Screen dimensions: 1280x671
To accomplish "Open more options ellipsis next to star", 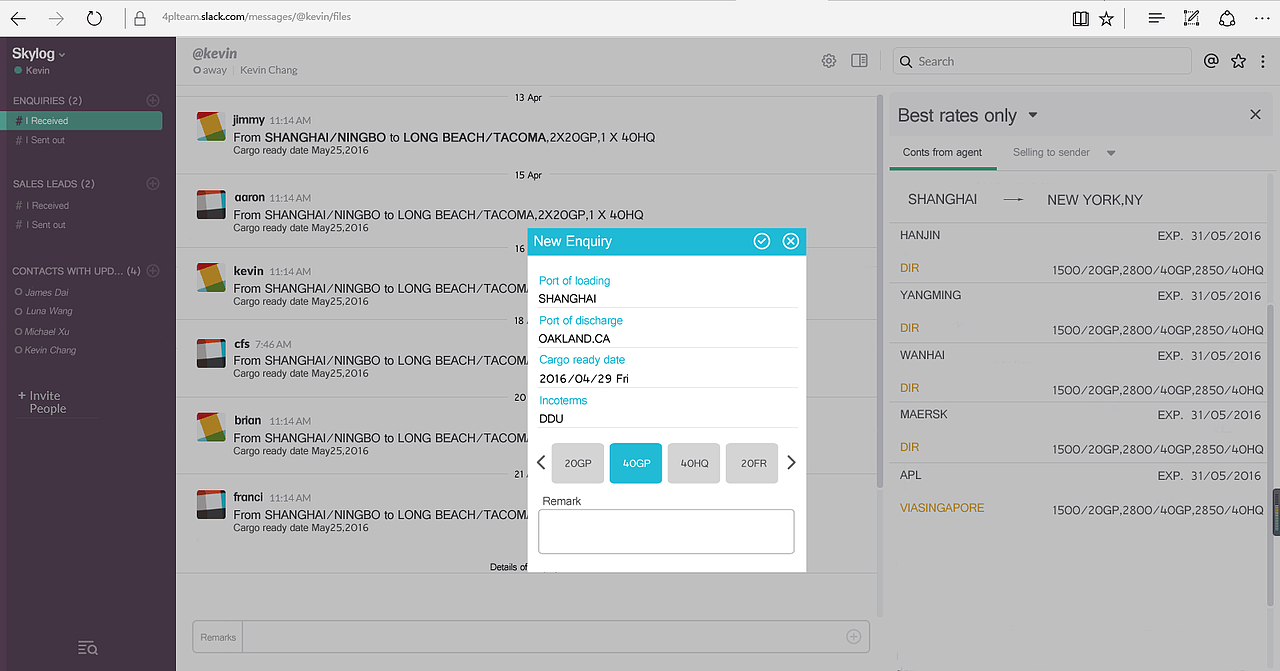I will click(1263, 61).
